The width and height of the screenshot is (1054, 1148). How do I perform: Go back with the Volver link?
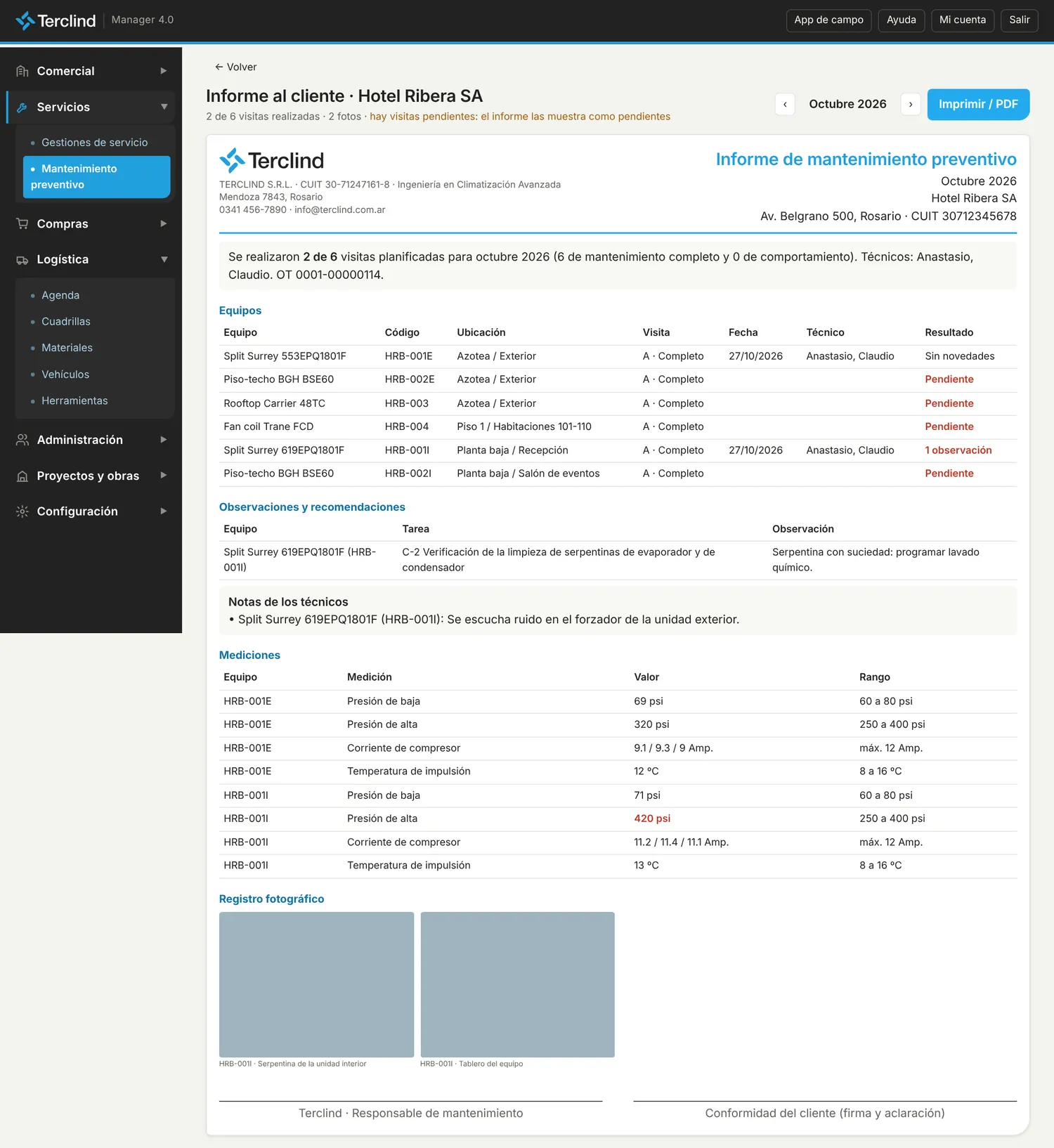pos(235,67)
